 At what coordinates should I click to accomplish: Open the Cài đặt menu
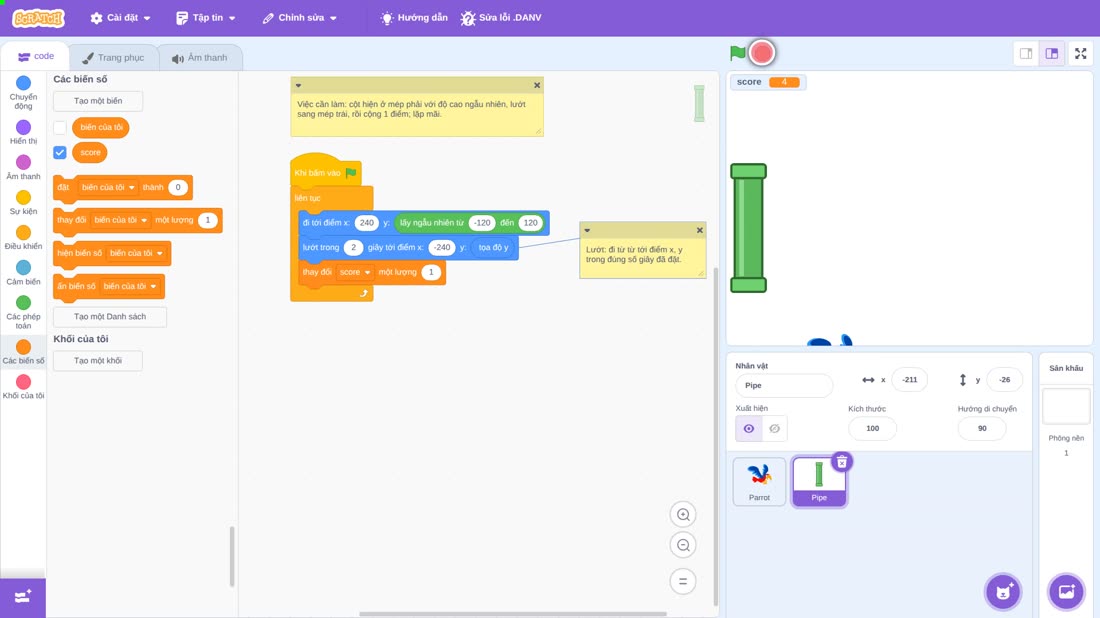click(x=121, y=18)
